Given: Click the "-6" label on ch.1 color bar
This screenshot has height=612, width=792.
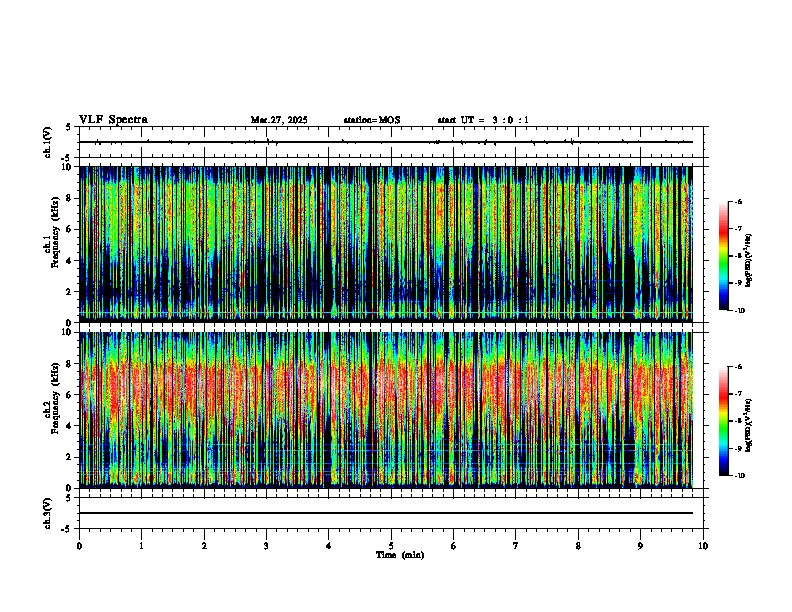Looking at the screenshot, I should click(738, 201).
